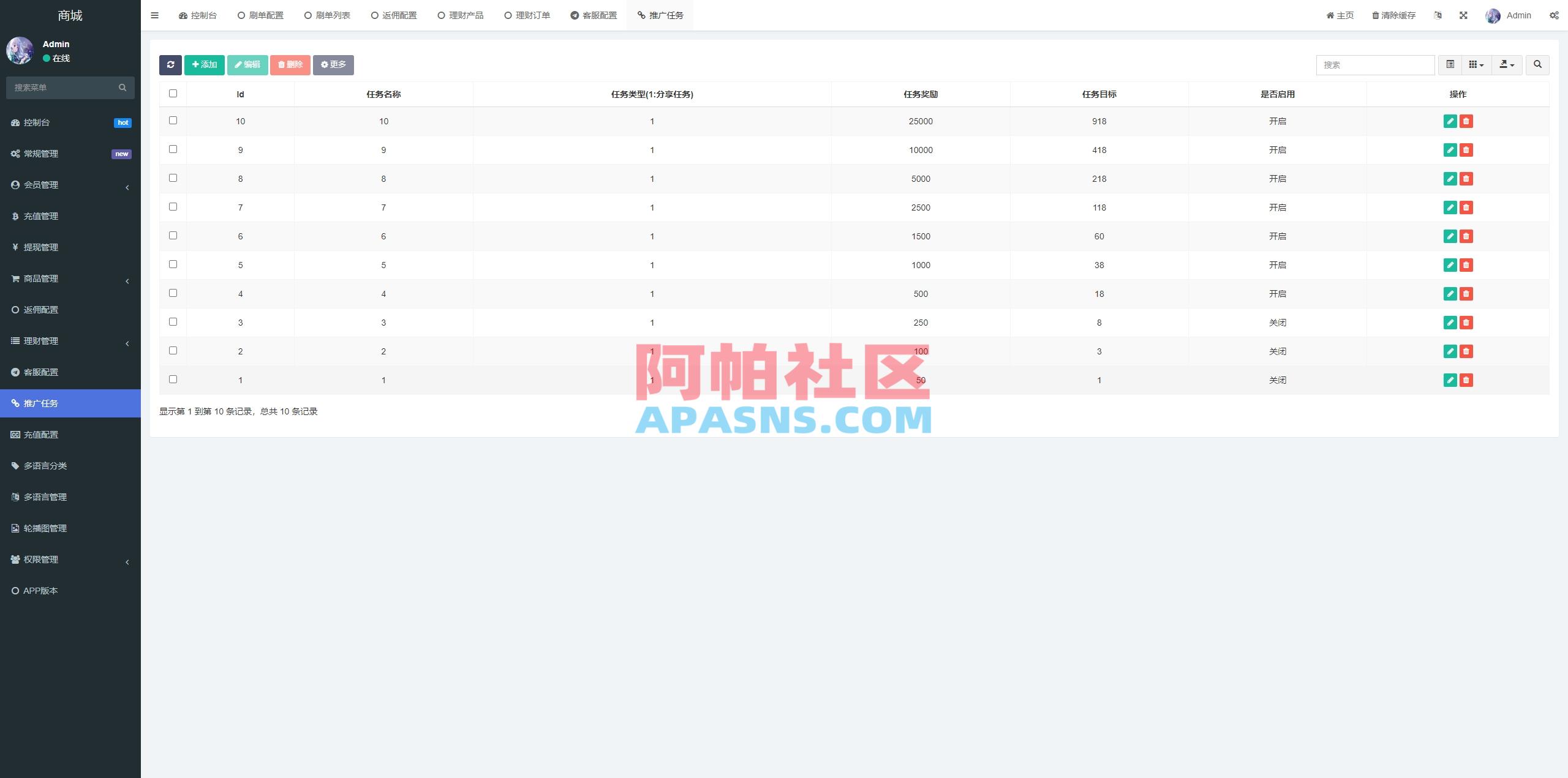Toggle the select-all checkbox in table header

coord(173,93)
